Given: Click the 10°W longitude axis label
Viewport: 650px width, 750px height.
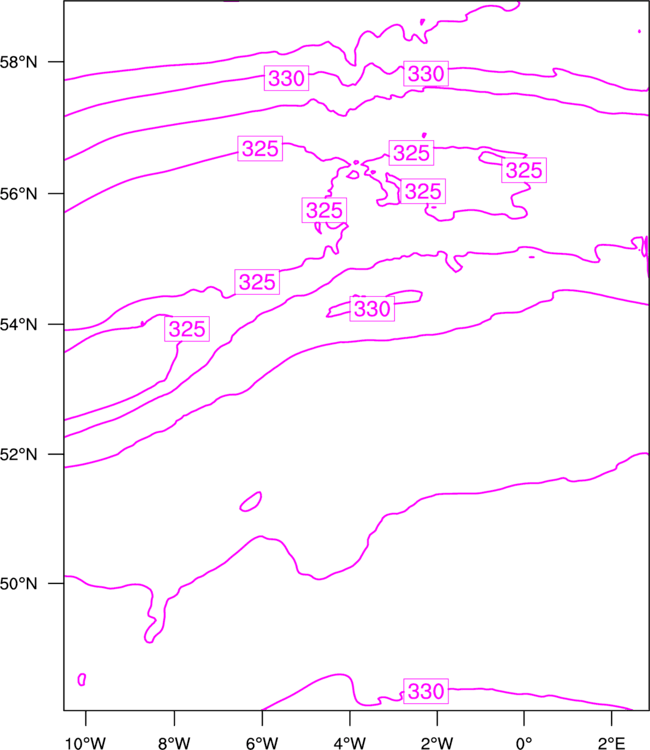Looking at the screenshot, I should (86, 743).
